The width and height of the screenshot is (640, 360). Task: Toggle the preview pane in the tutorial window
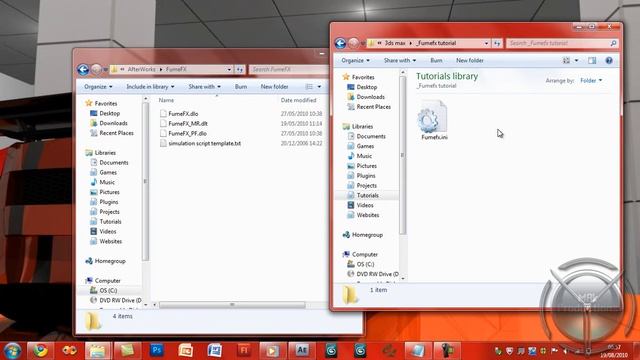click(592, 60)
